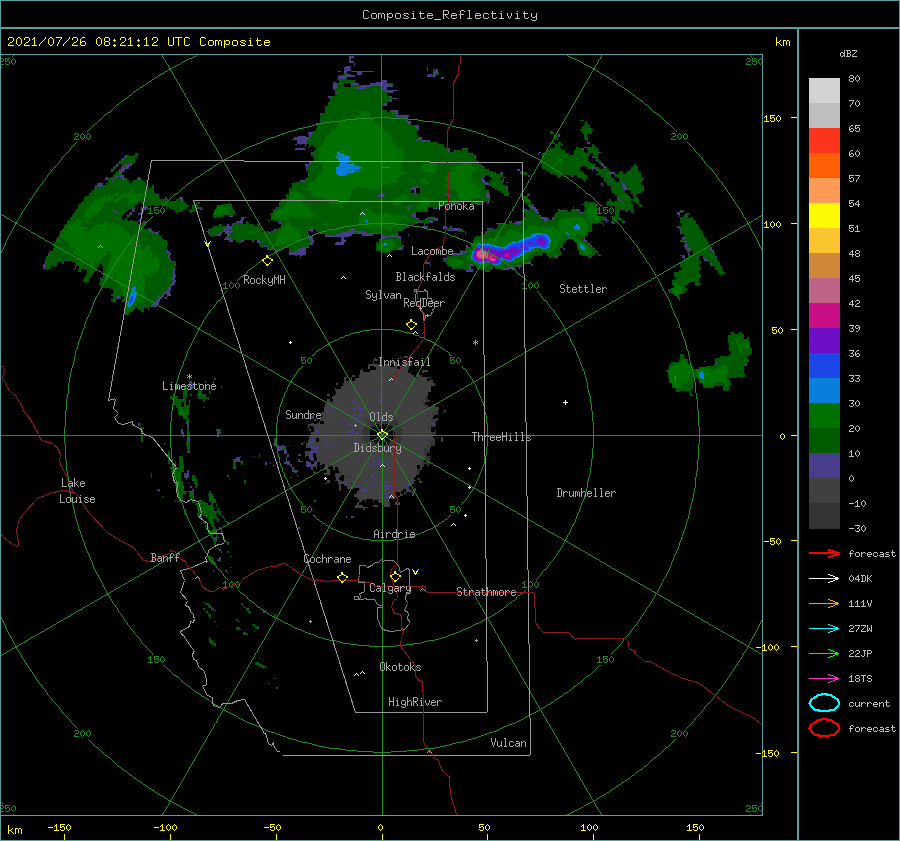Pick the light gray 80 dBZ swatch

tap(824, 90)
